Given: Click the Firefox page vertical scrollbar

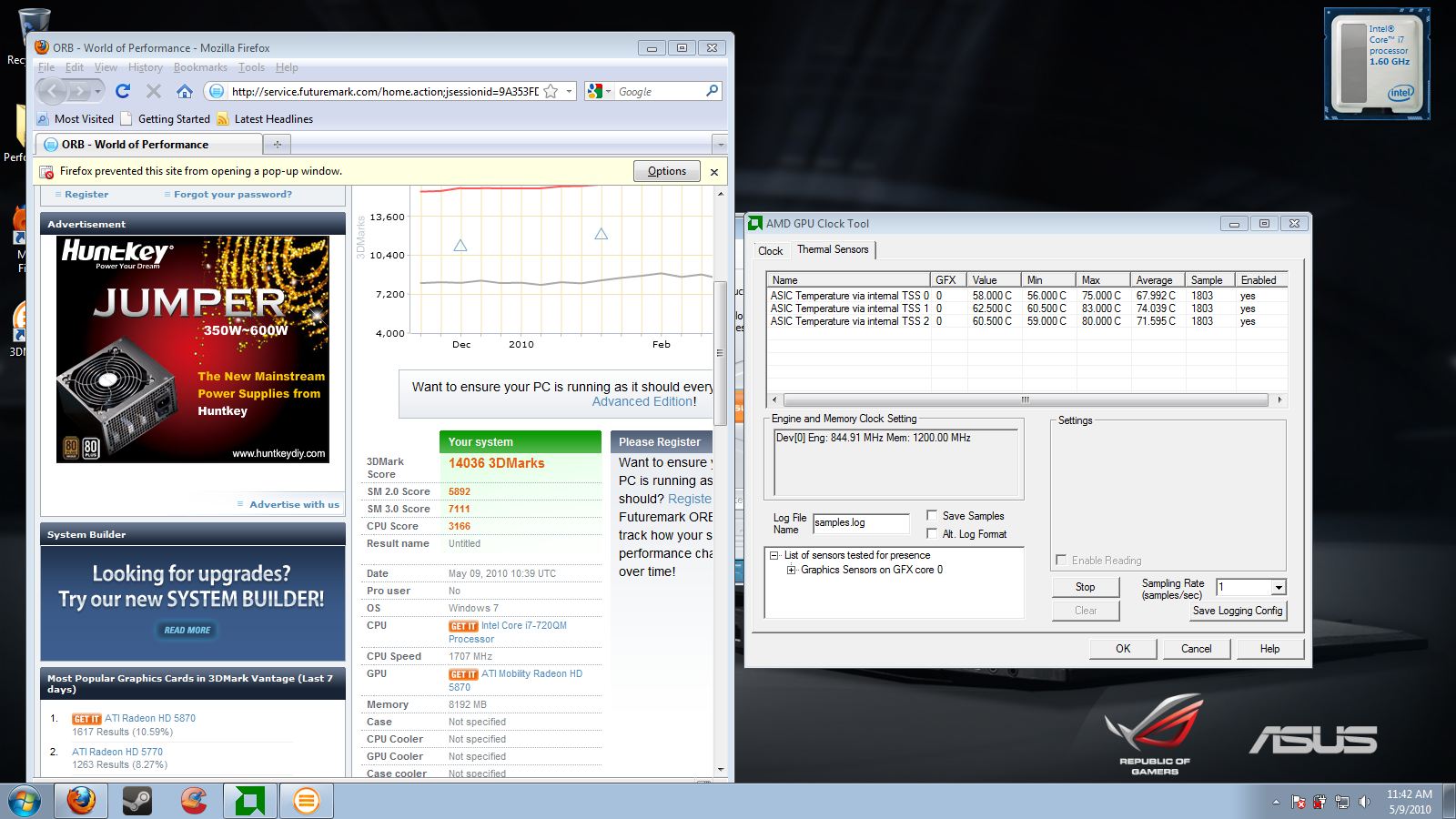Looking at the screenshot, I should (x=720, y=353).
